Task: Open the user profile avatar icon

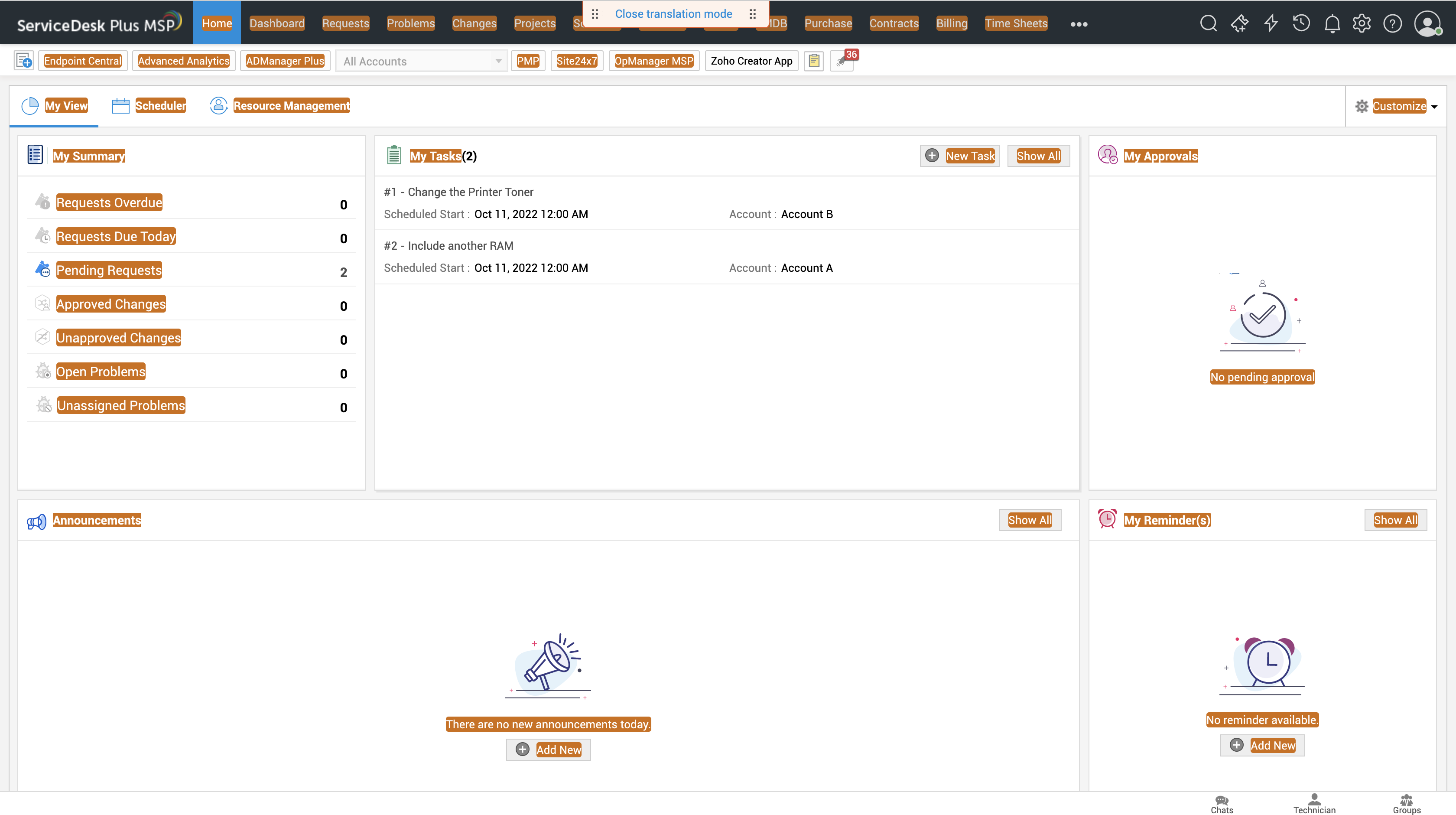Action: click(x=1427, y=23)
